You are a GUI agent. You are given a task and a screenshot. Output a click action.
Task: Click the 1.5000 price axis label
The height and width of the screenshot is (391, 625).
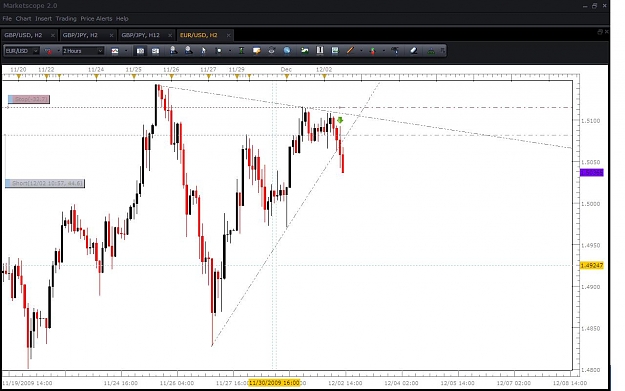(x=590, y=204)
